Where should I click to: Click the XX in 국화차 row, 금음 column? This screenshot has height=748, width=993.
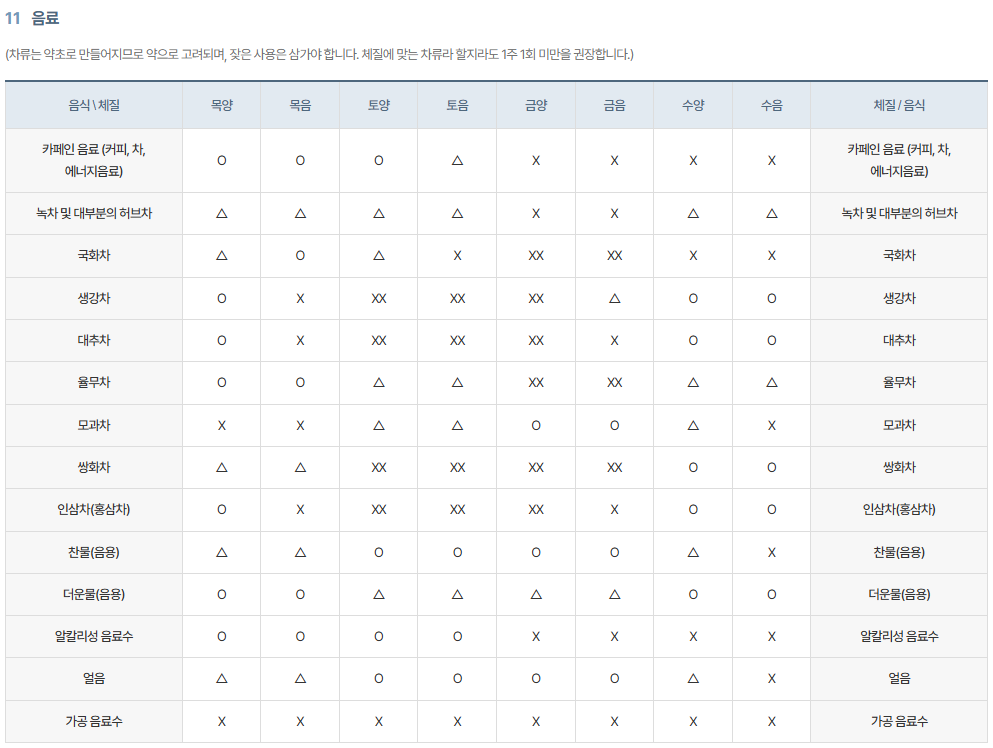[x=614, y=255]
